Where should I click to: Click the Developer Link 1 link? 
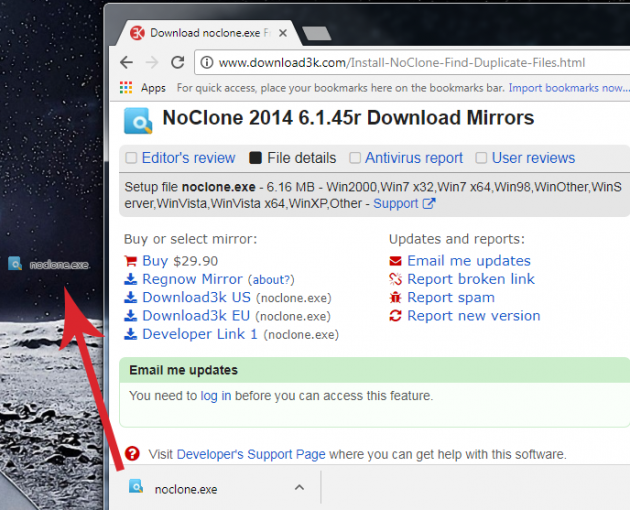[x=200, y=334]
